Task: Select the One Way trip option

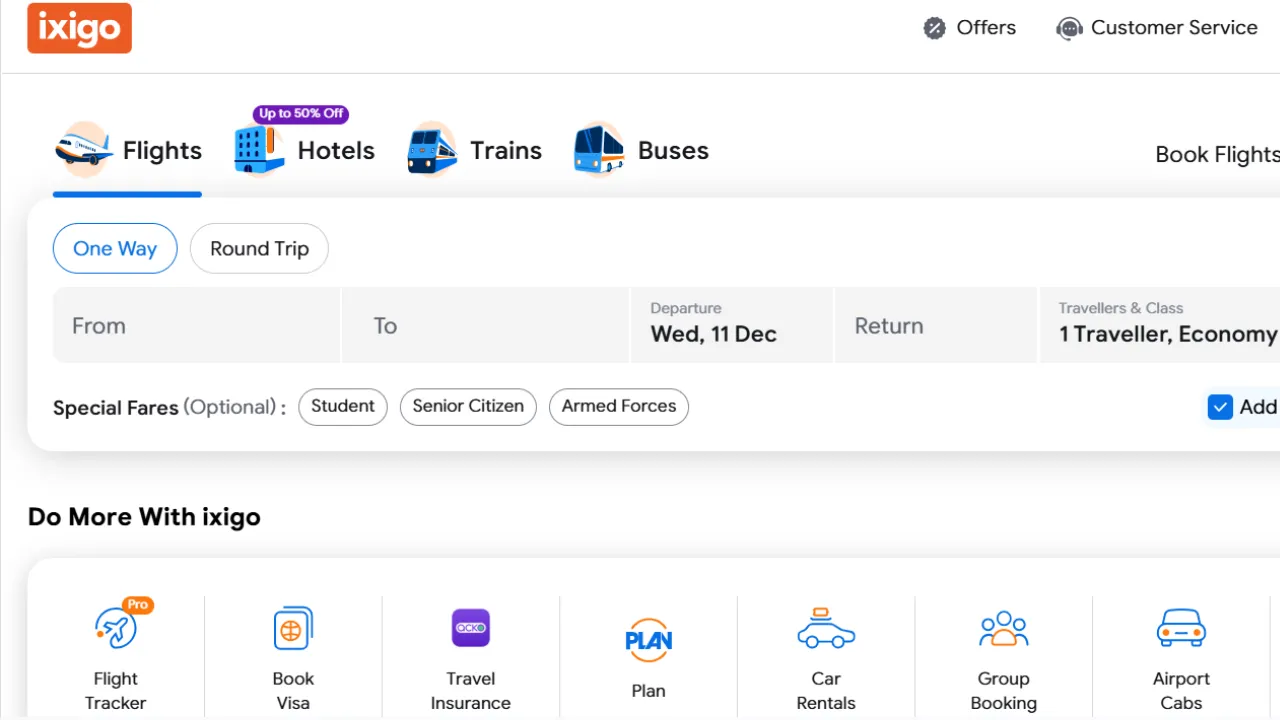Action: click(x=115, y=249)
